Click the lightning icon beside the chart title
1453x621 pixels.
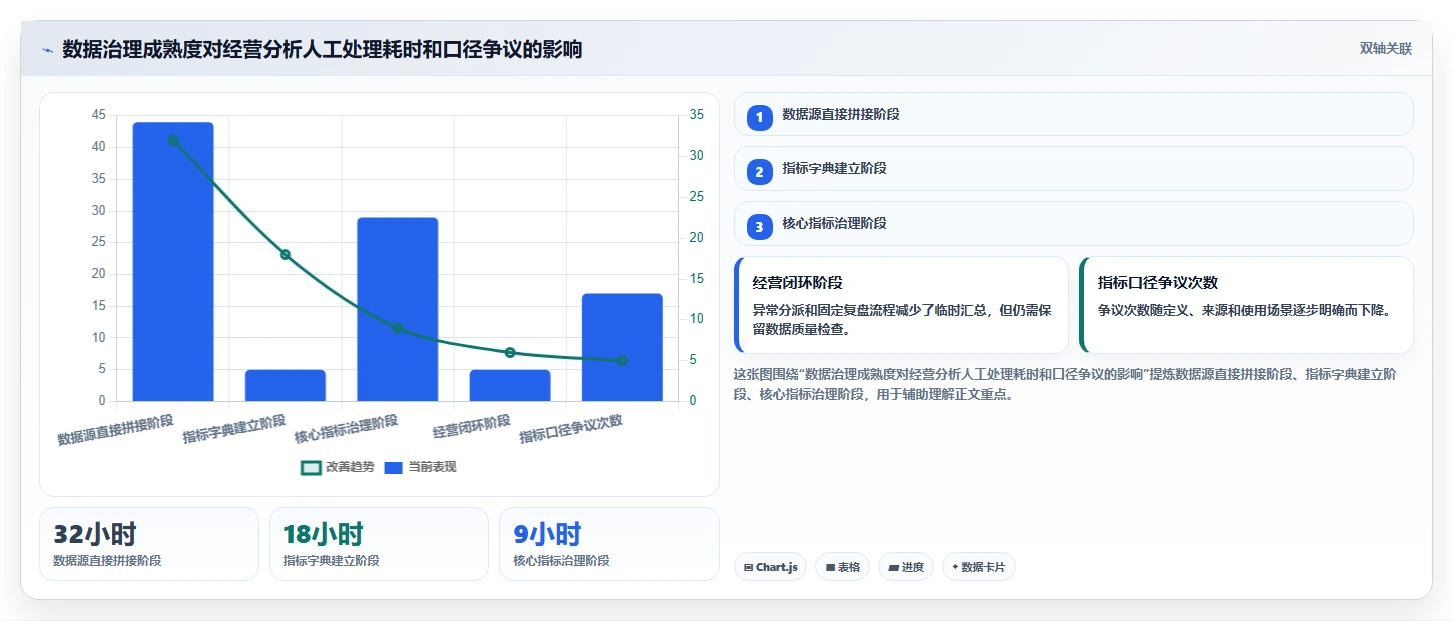(x=47, y=49)
